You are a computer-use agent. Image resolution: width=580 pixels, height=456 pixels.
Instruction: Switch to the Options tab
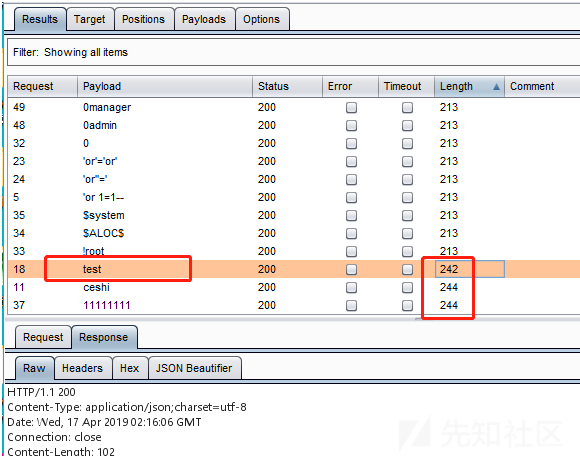[x=262, y=19]
